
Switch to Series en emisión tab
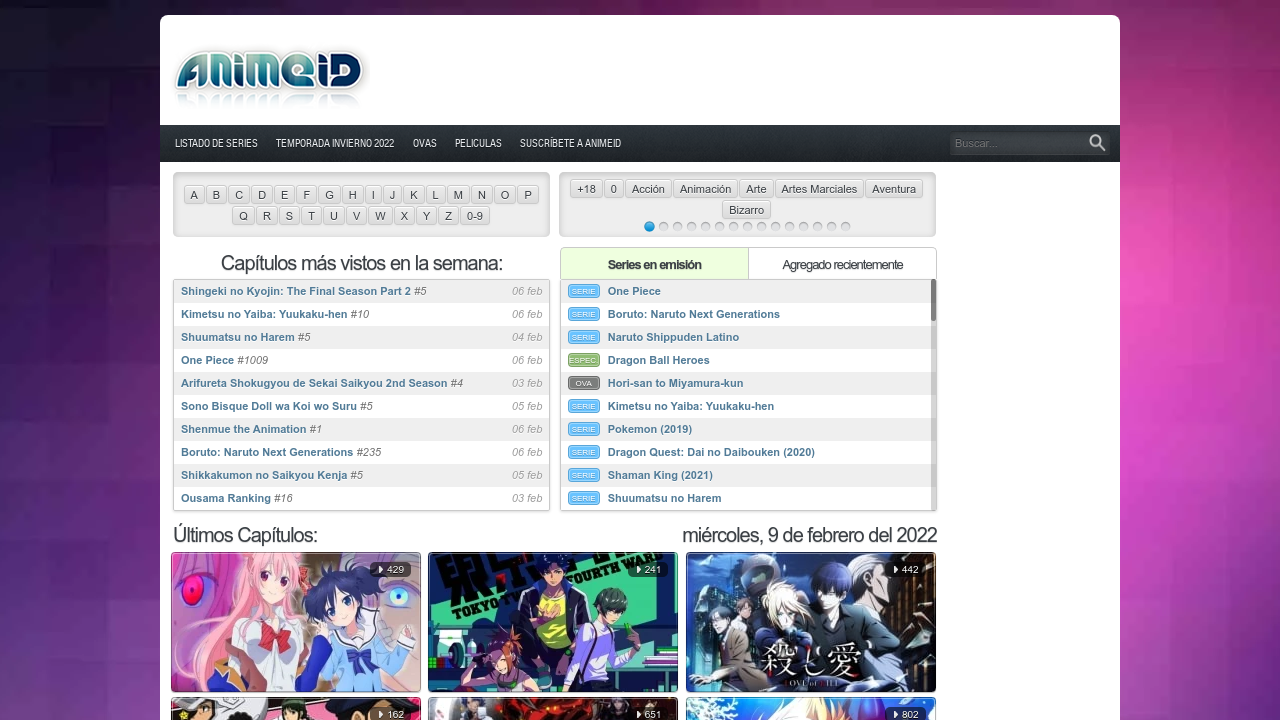click(655, 264)
